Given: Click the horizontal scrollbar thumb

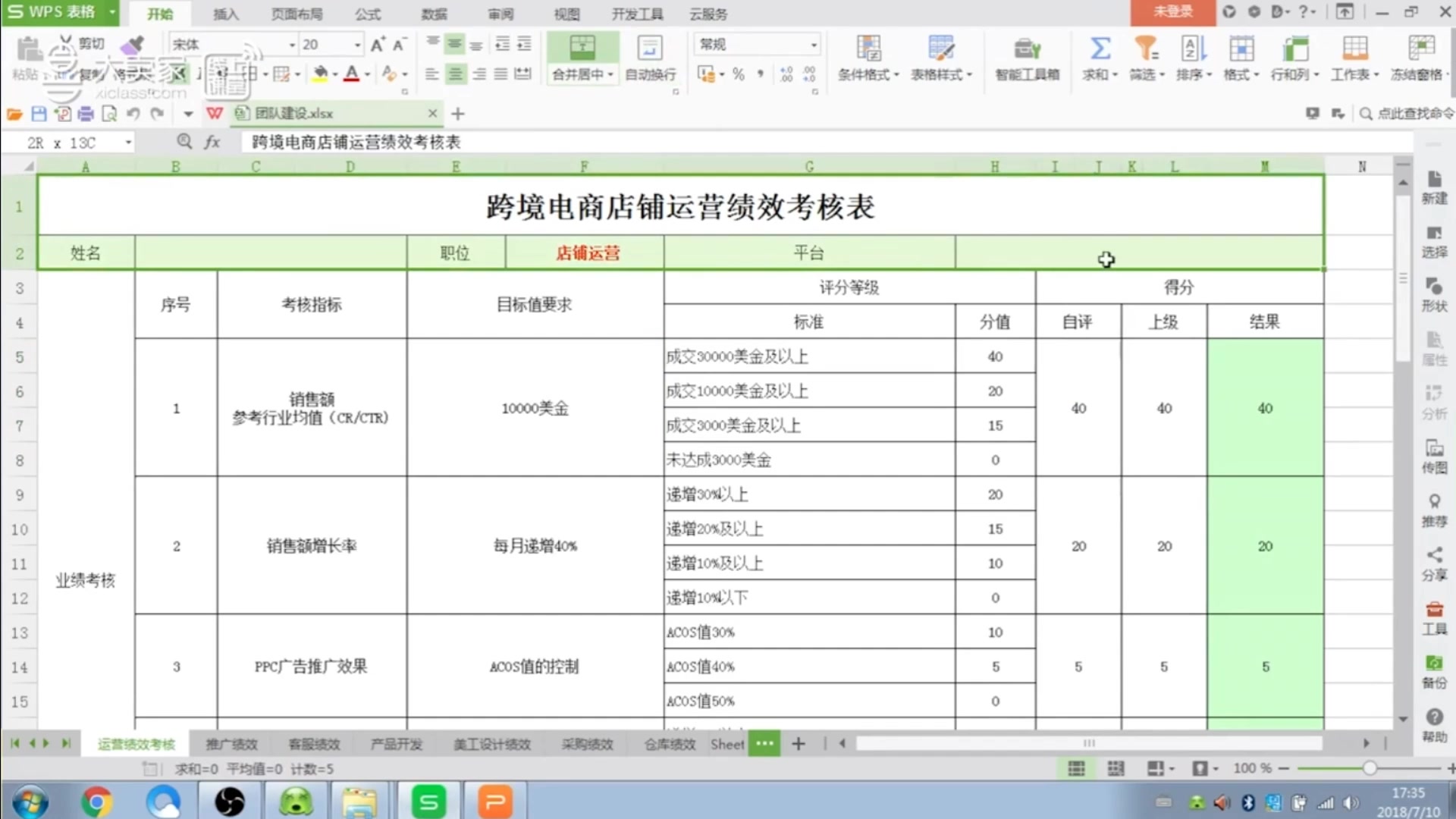Looking at the screenshot, I should 1089,743.
